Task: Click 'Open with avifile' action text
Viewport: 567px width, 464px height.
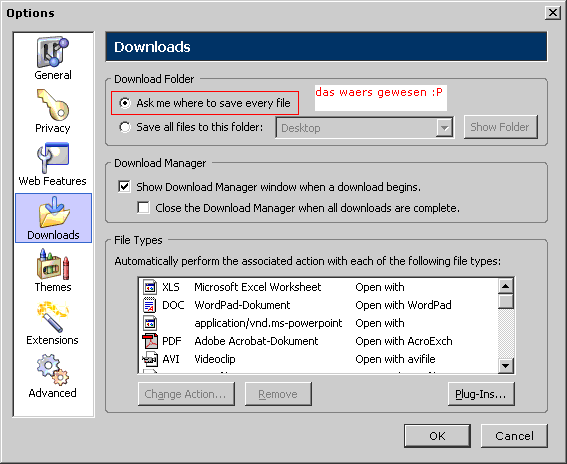Action: 395,359
